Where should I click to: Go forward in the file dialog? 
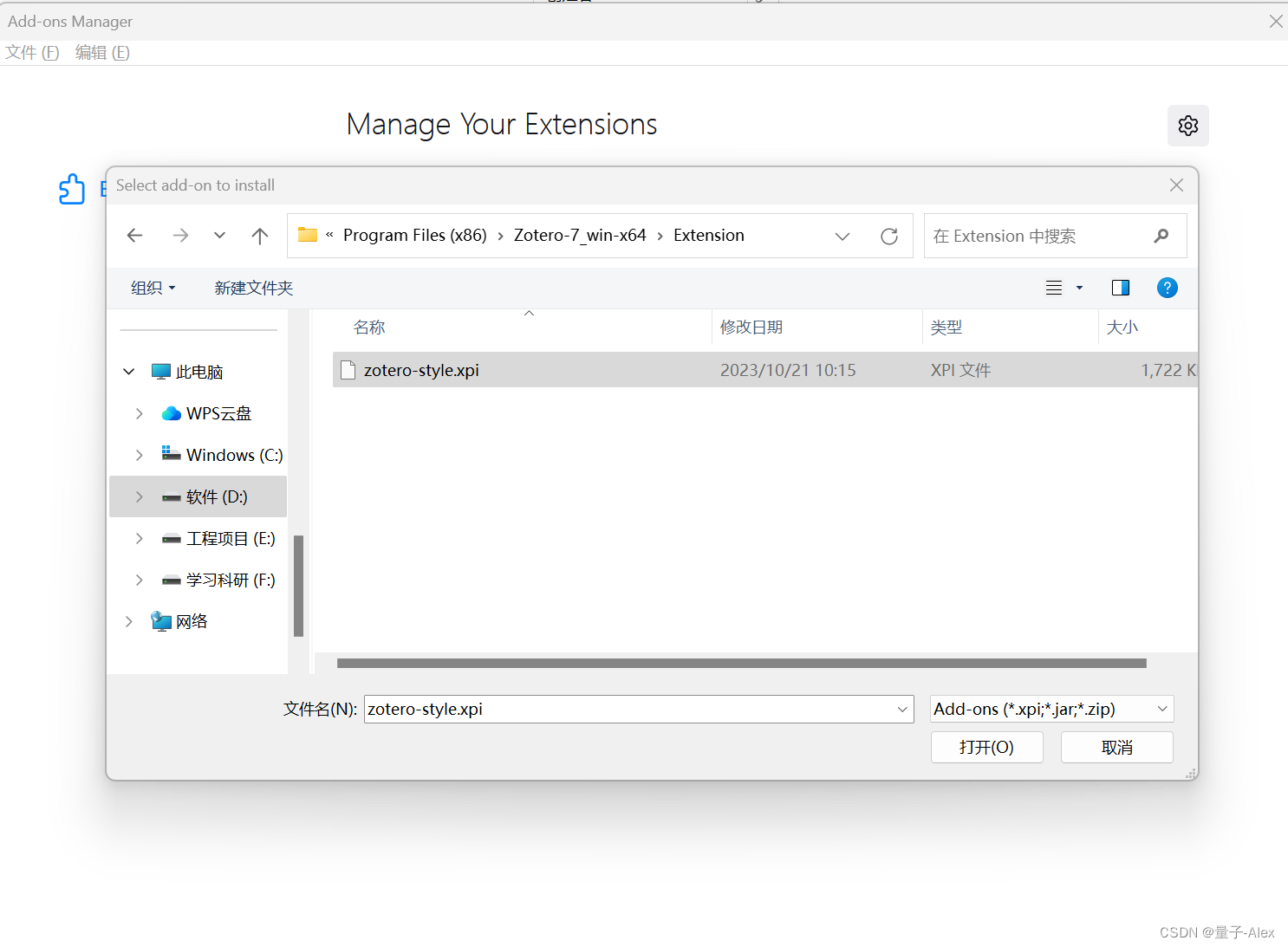pyautogui.click(x=180, y=236)
